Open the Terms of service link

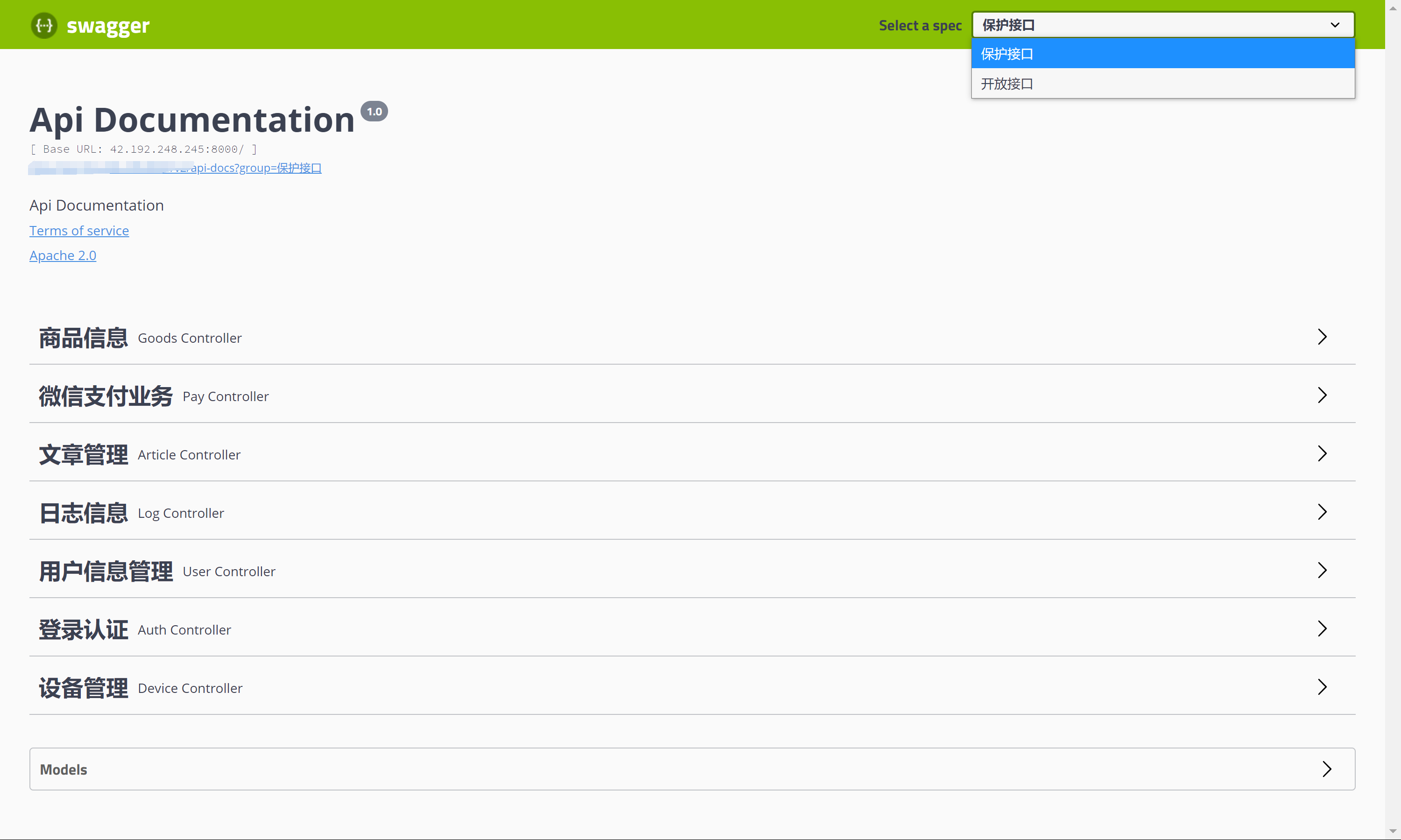(x=79, y=230)
